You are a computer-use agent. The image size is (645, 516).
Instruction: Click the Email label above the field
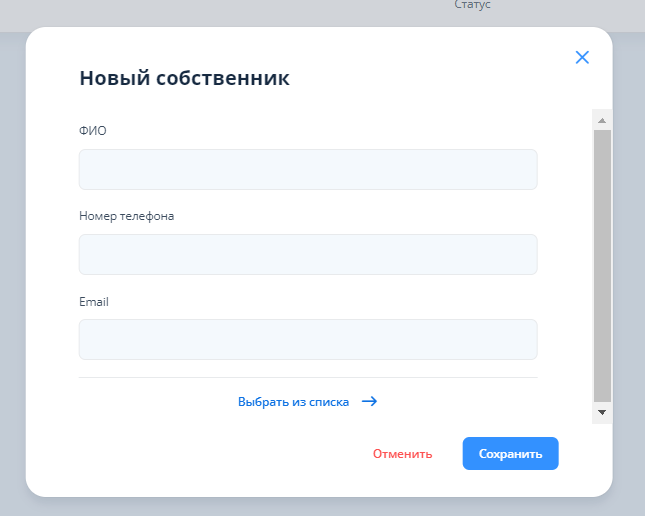93,301
